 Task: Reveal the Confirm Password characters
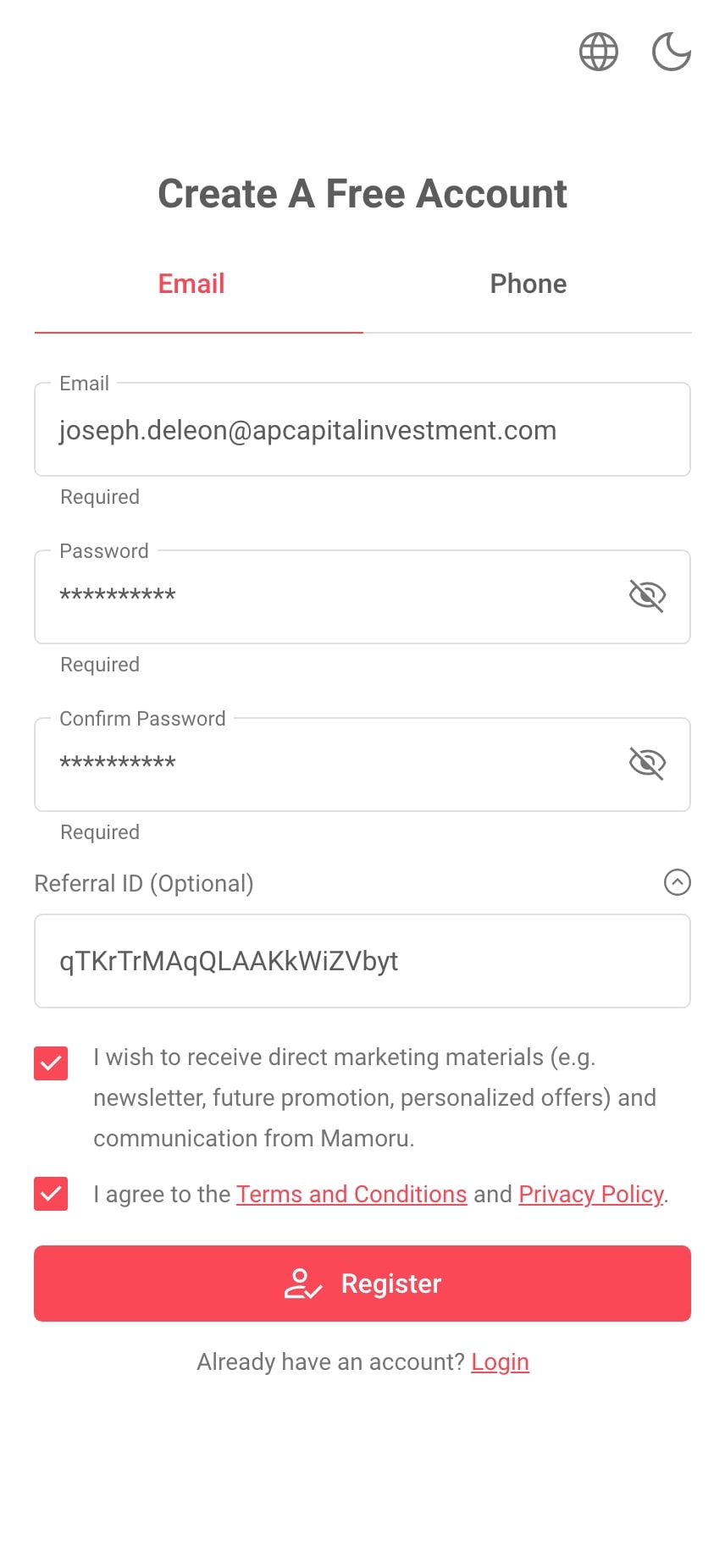[647, 764]
